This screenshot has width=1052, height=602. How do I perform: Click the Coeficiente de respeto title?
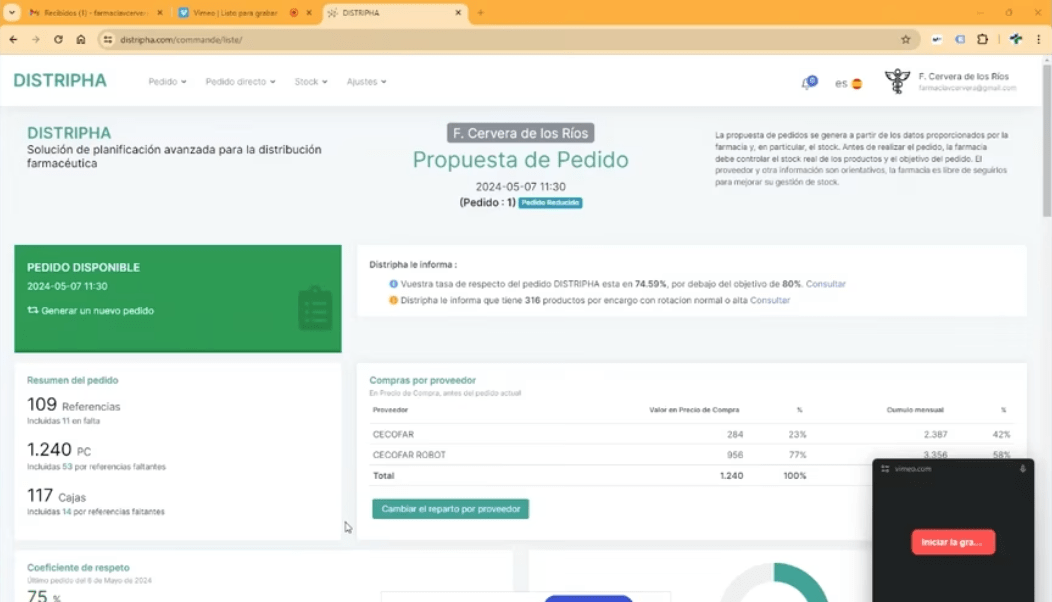click(x=78, y=567)
